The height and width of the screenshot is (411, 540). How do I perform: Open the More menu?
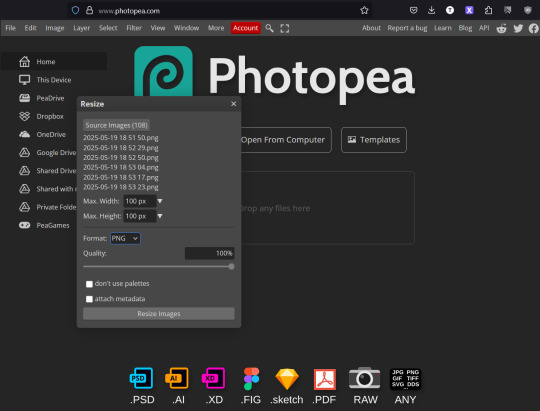pyautogui.click(x=216, y=28)
